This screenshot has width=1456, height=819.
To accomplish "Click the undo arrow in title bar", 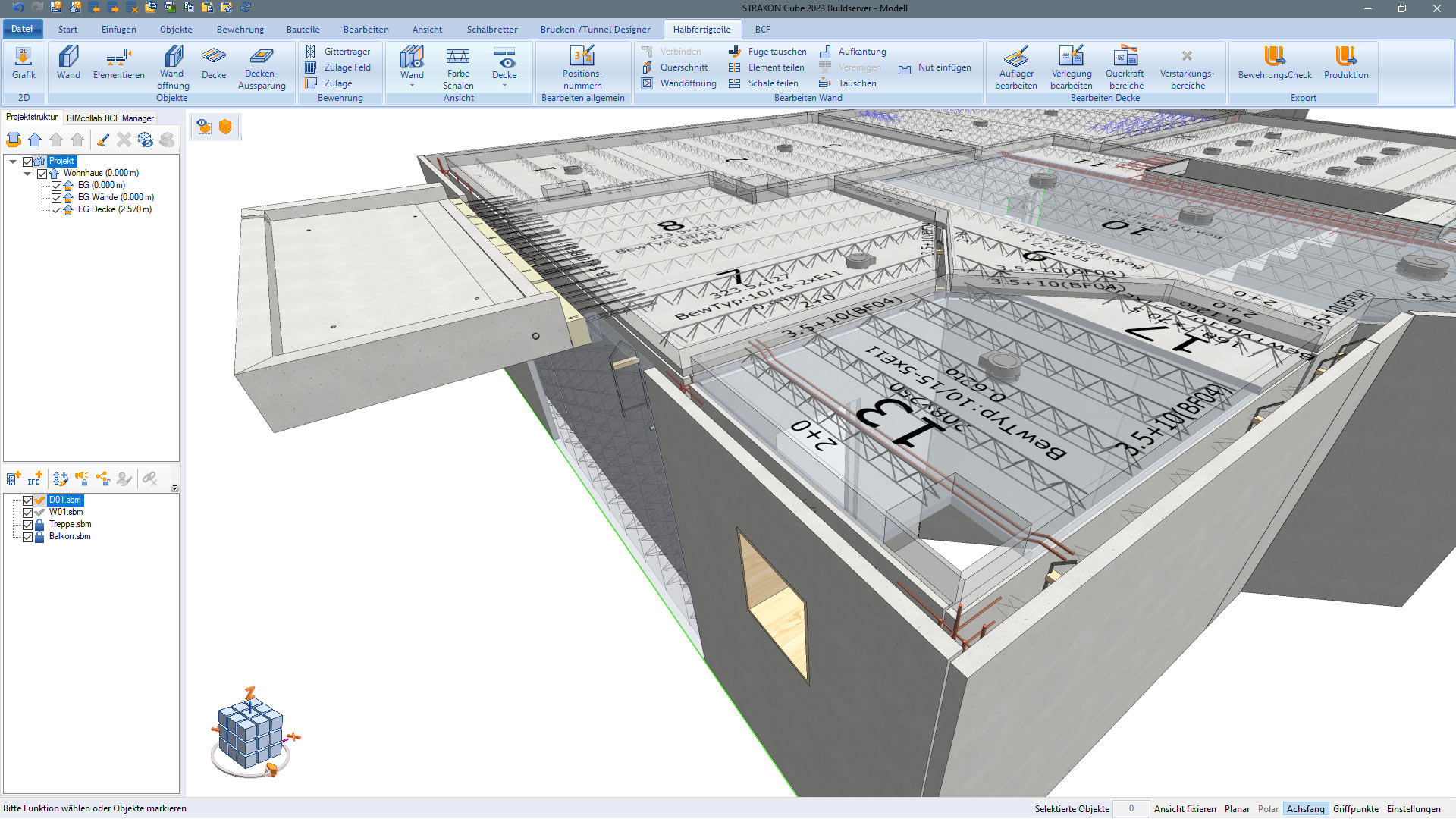I will [x=18, y=8].
